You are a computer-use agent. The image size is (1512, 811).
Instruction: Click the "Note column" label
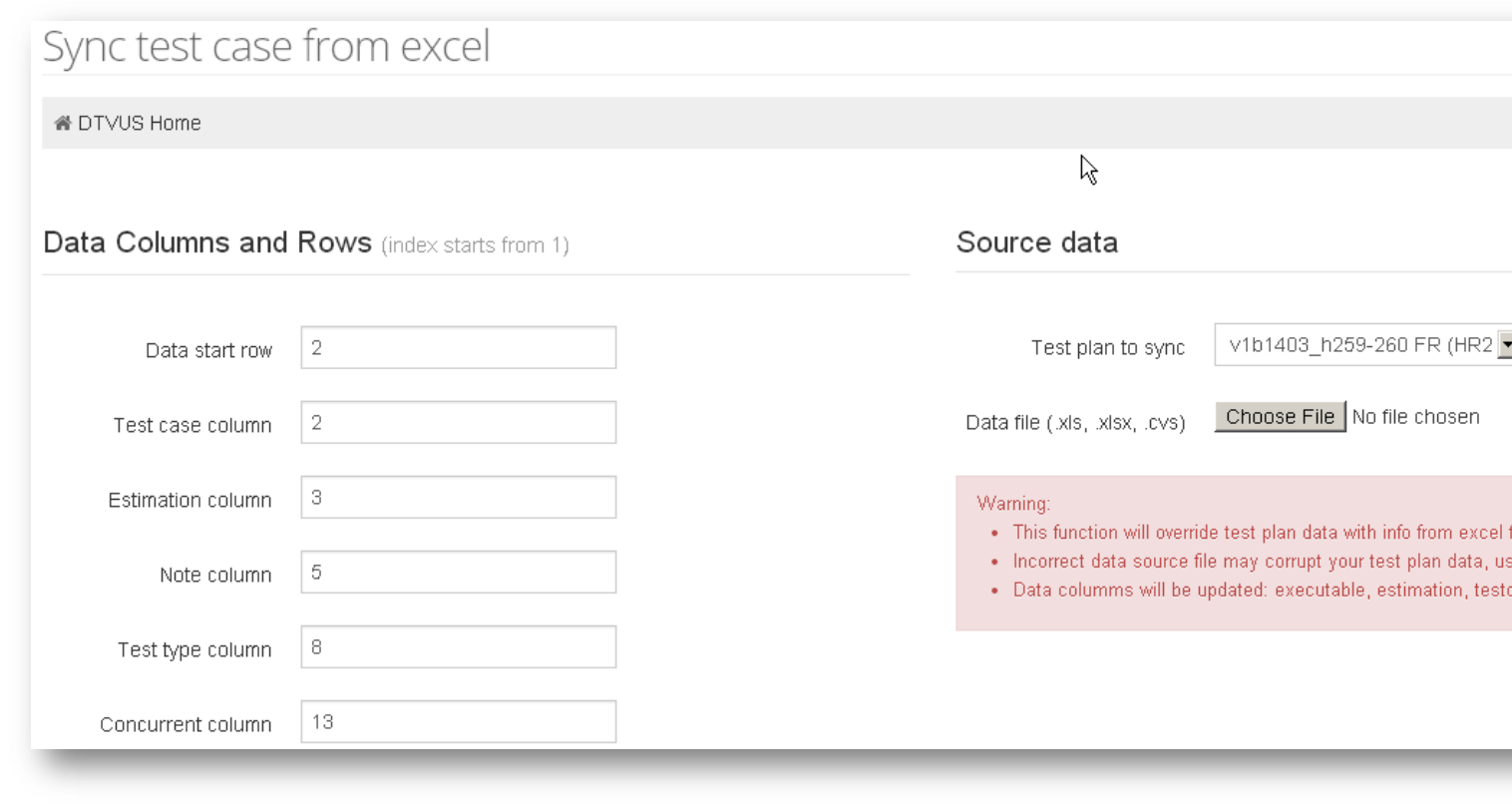coord(215,575)
